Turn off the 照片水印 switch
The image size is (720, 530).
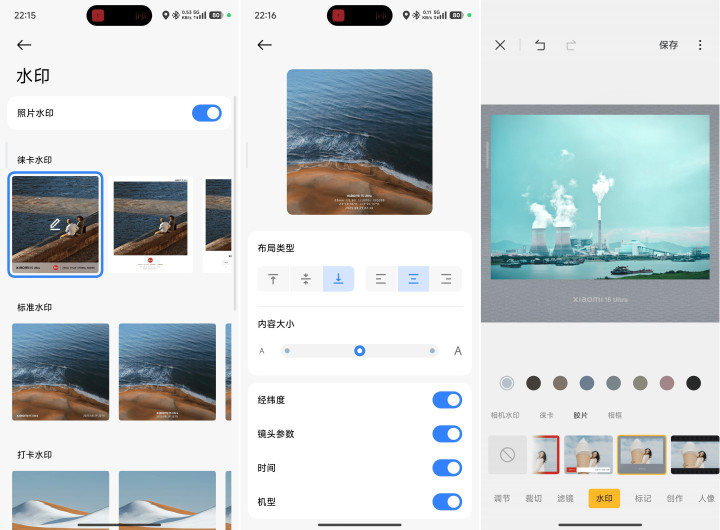(x=206, y=113)
